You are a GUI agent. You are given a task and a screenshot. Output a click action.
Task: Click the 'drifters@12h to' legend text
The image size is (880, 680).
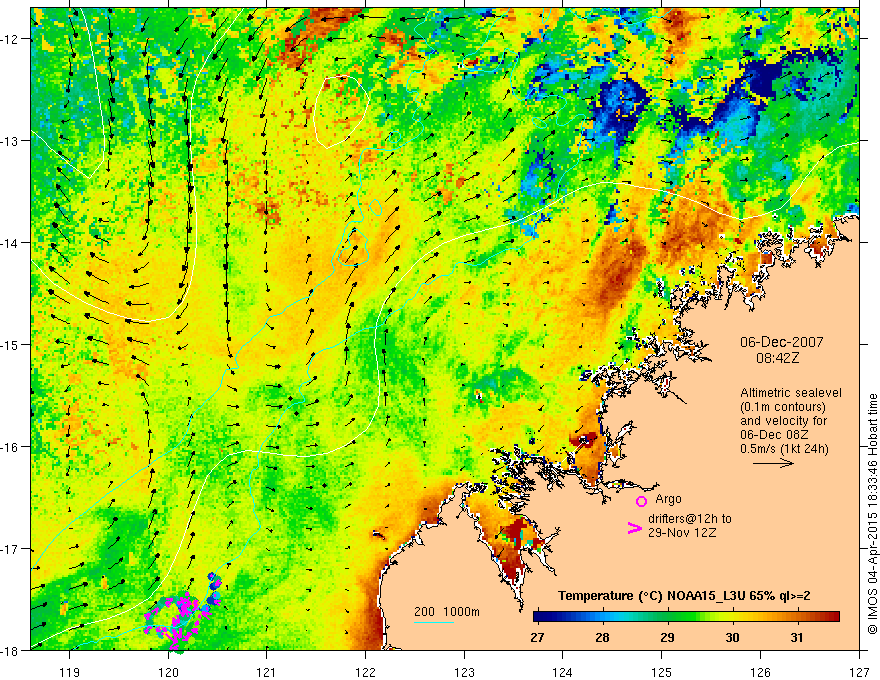[690, 519]
